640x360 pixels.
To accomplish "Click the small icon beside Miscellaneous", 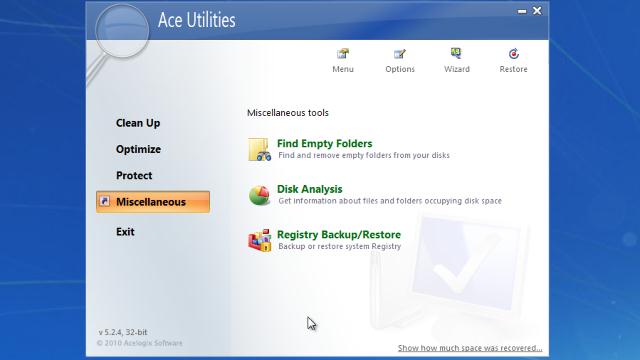I will click(x=105, y=201).
